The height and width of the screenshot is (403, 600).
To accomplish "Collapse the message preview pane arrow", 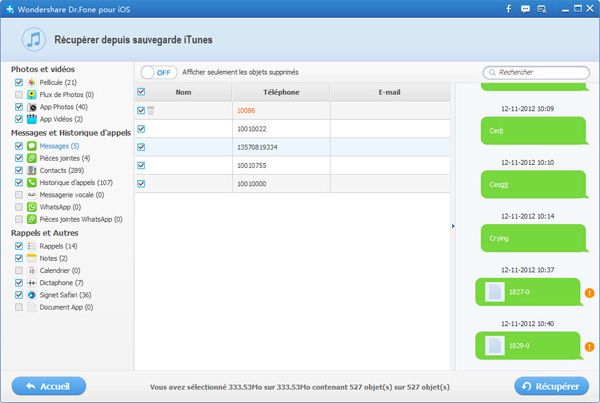I will [453, 226].
